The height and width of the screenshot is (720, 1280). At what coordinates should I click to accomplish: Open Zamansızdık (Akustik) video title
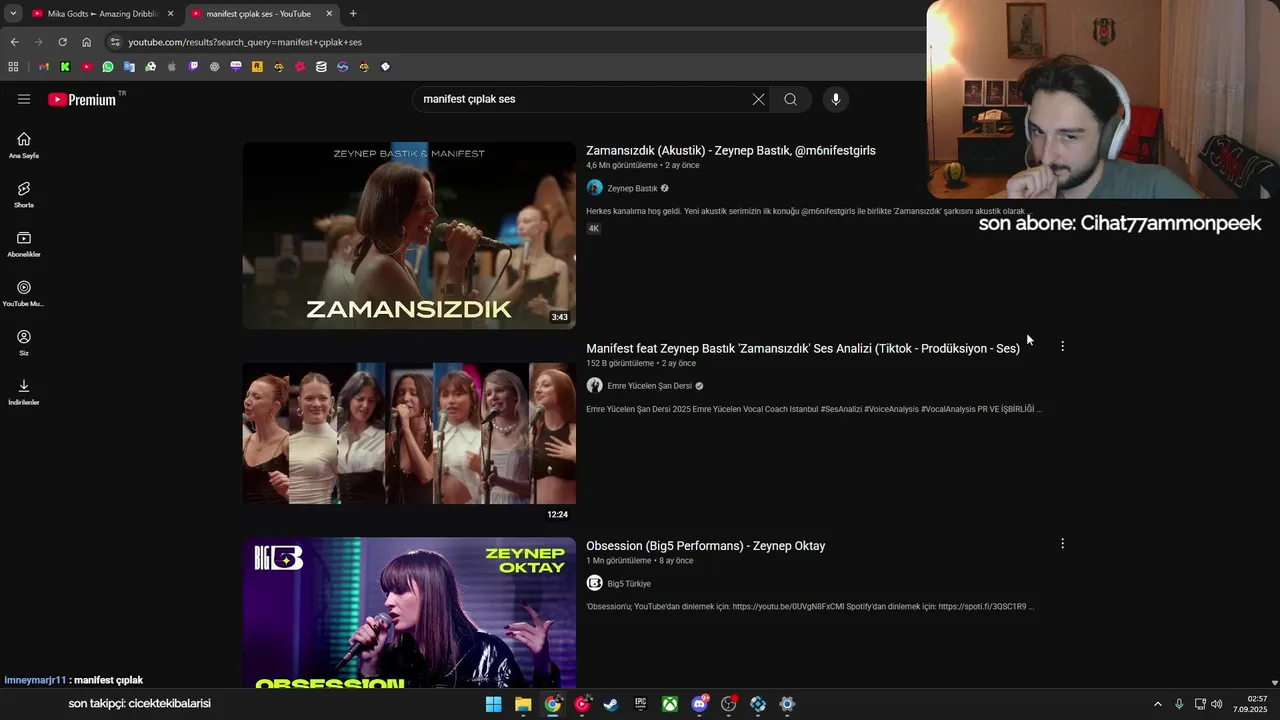tap(731, 150)
